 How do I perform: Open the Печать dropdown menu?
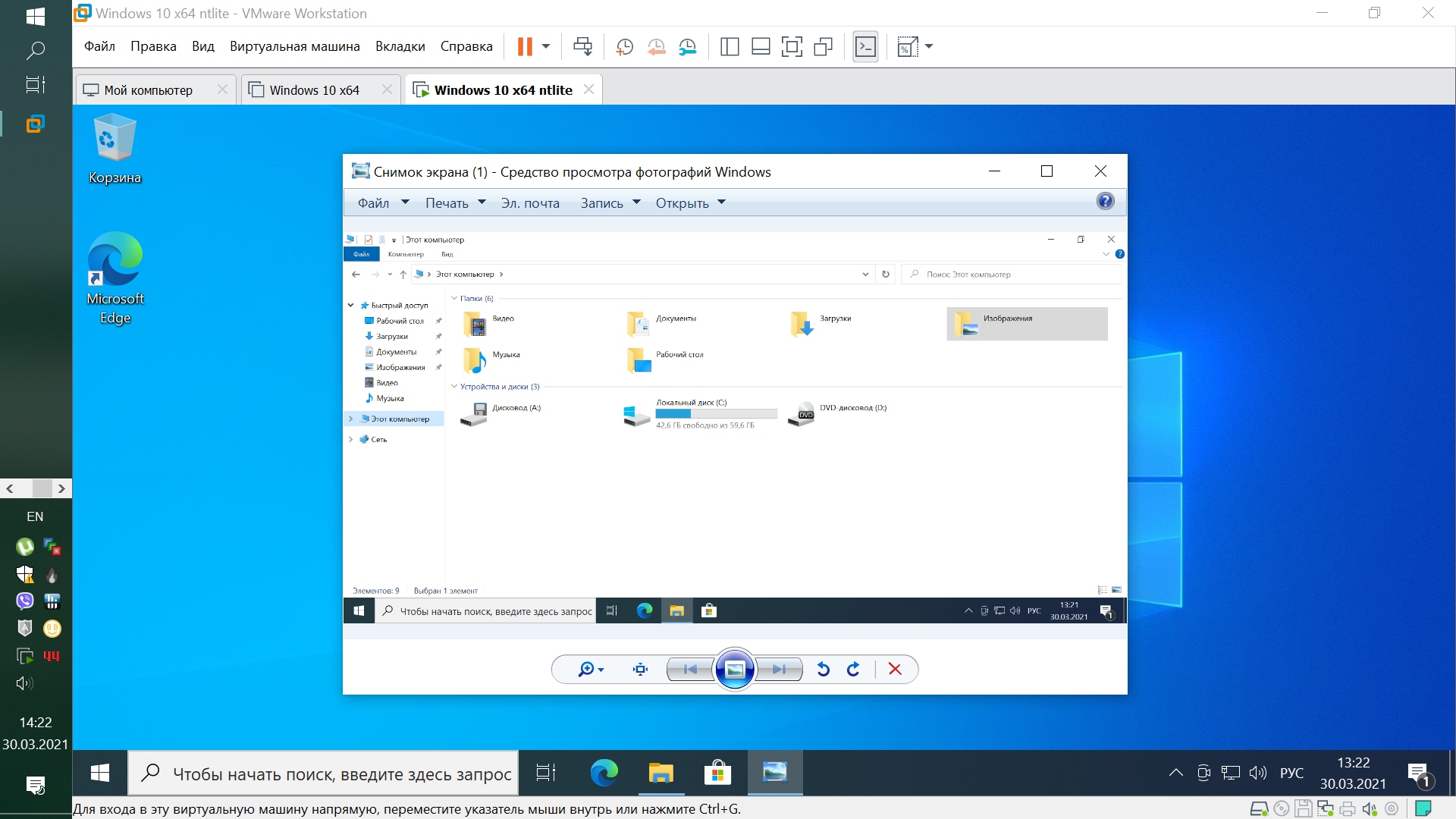pos(455,203)
